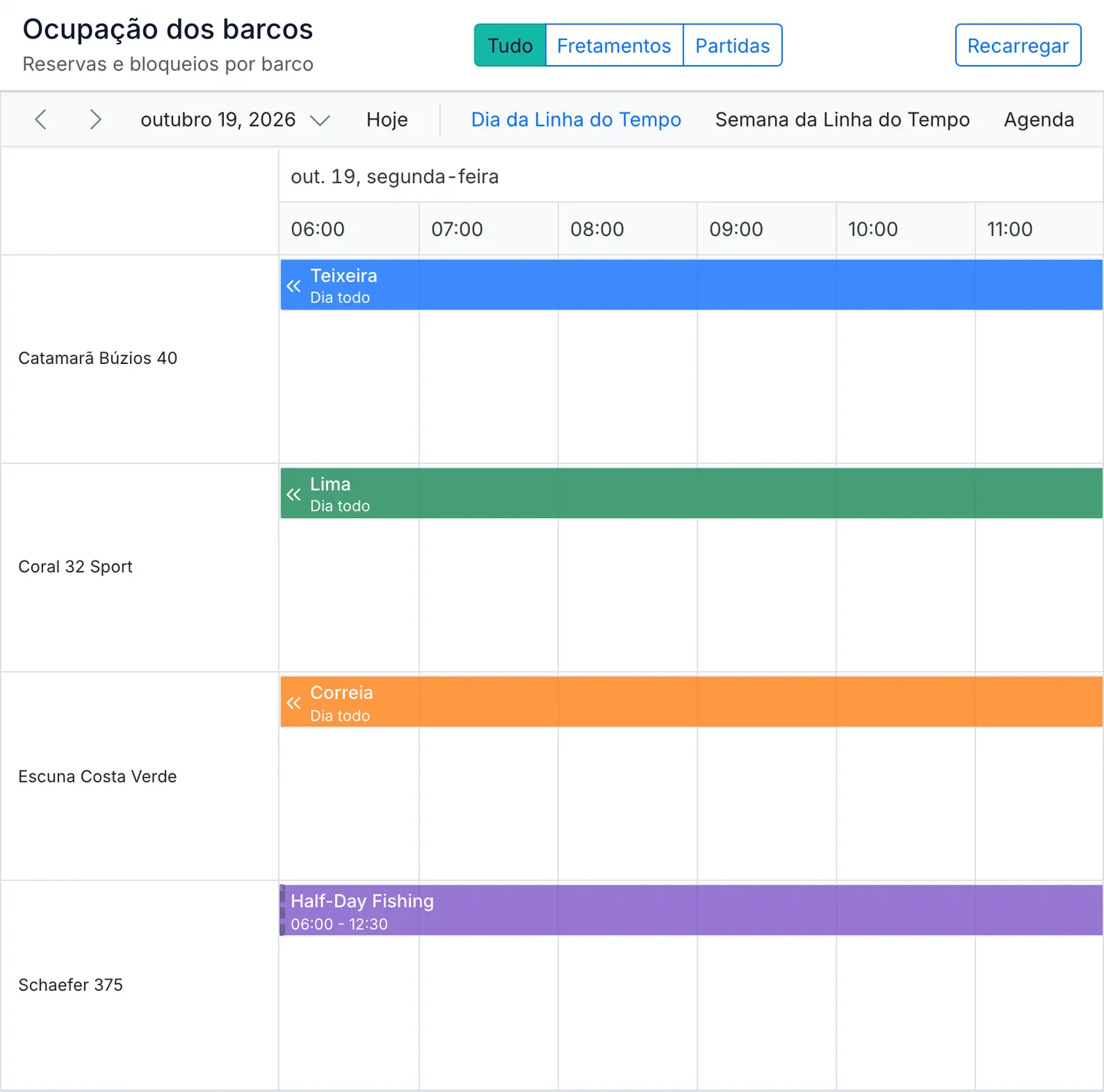Select the Schaefer 375 boat row
The width and height of the screenshot is (1104, 1092).
point(140,985)
